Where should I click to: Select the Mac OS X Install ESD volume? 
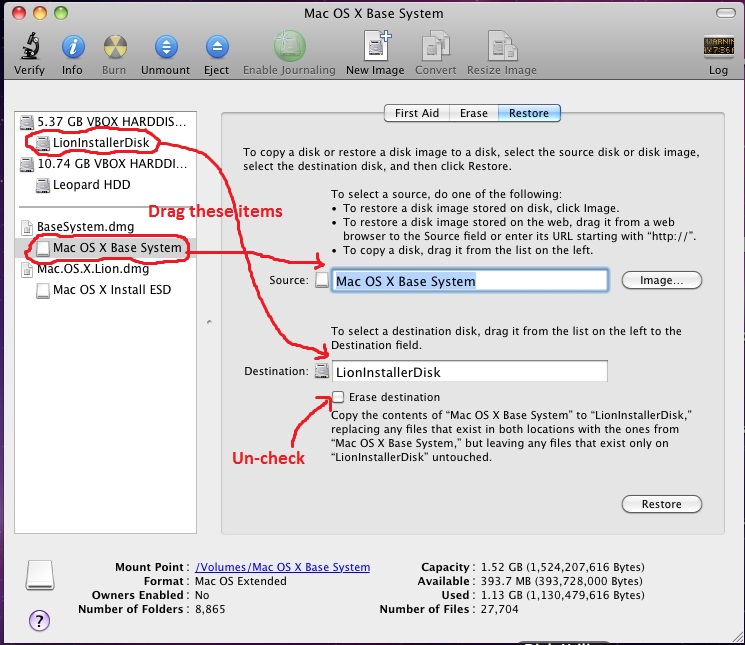tap(112, 290)
